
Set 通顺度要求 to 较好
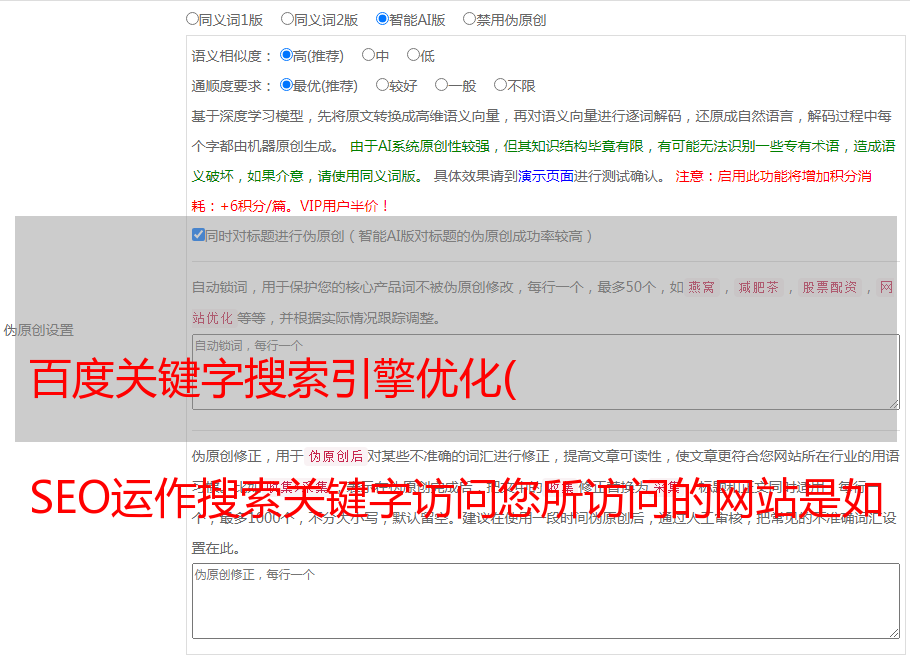tap(382, 85)
